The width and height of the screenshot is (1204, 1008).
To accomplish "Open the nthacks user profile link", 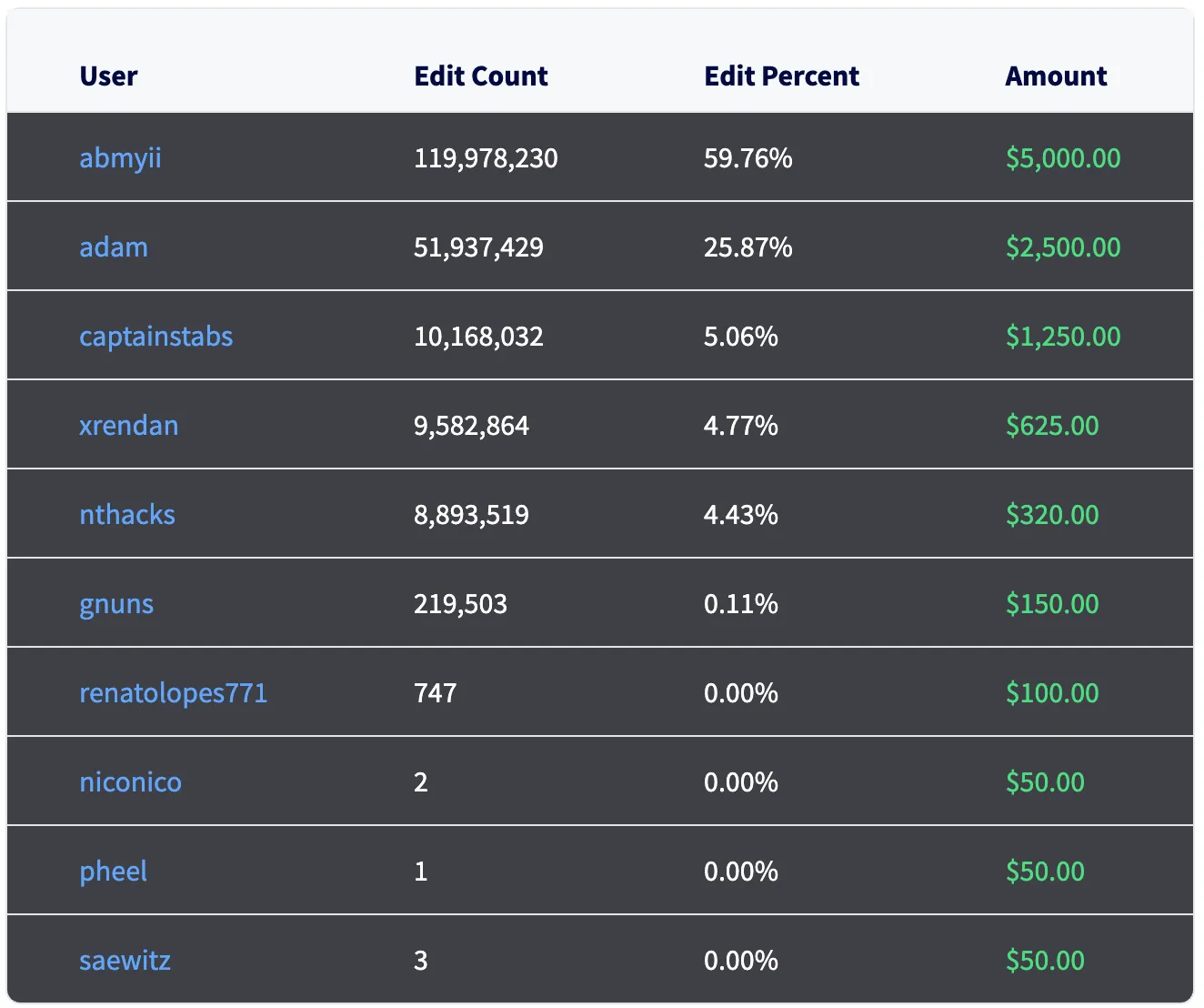I will coord(126,514).
